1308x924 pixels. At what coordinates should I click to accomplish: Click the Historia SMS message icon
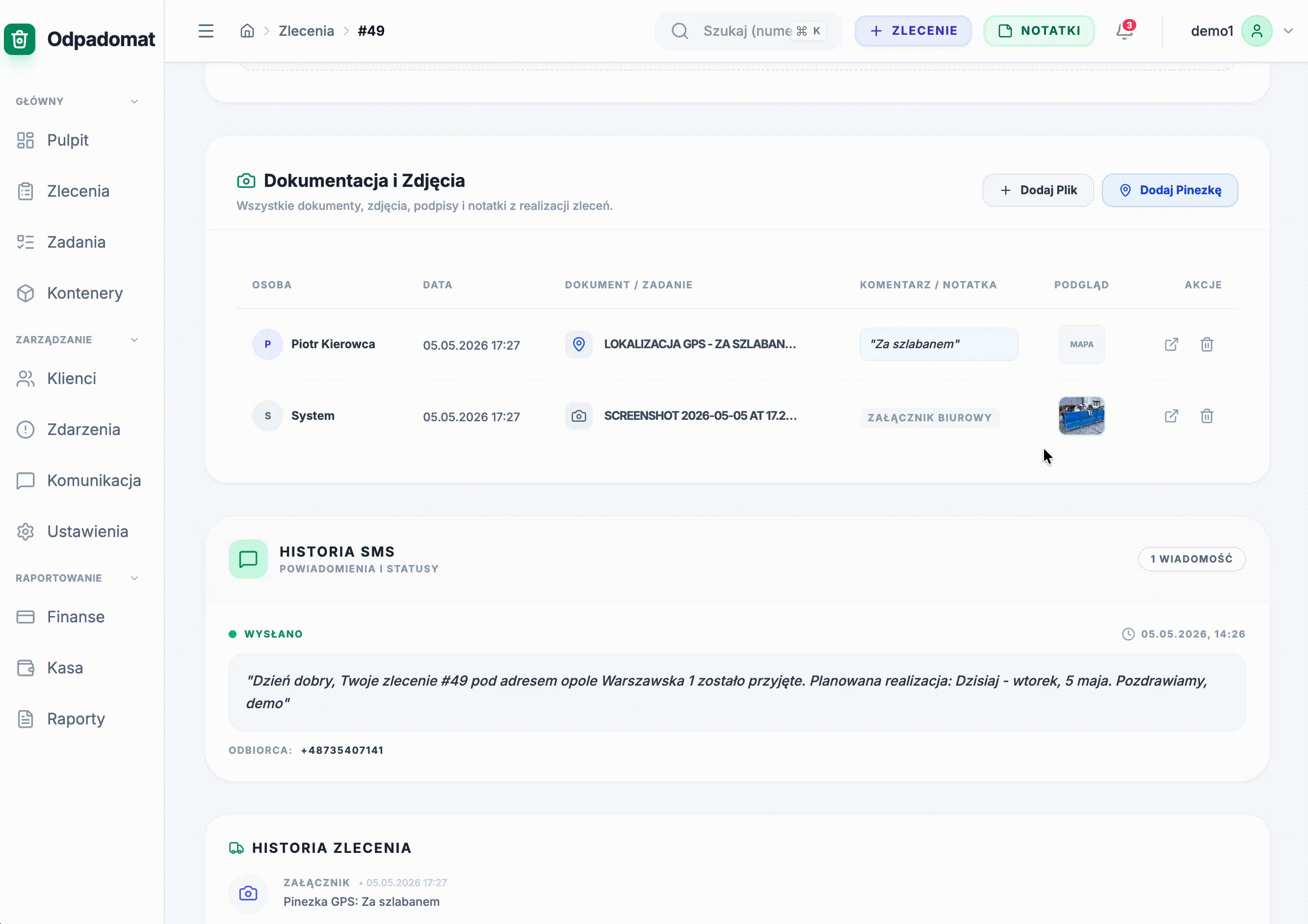[248, 560]
